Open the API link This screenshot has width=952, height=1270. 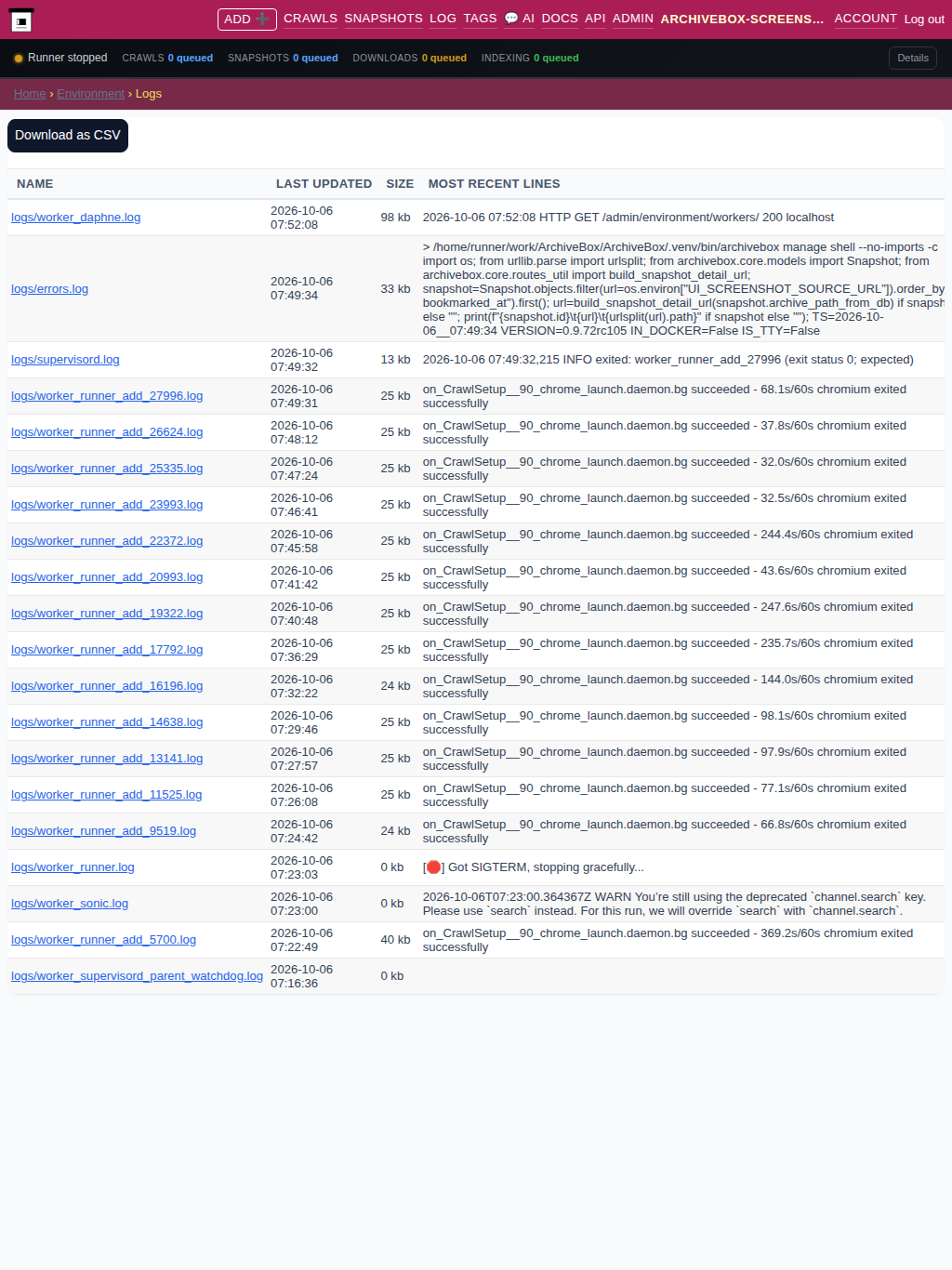[x=595, y=19]
